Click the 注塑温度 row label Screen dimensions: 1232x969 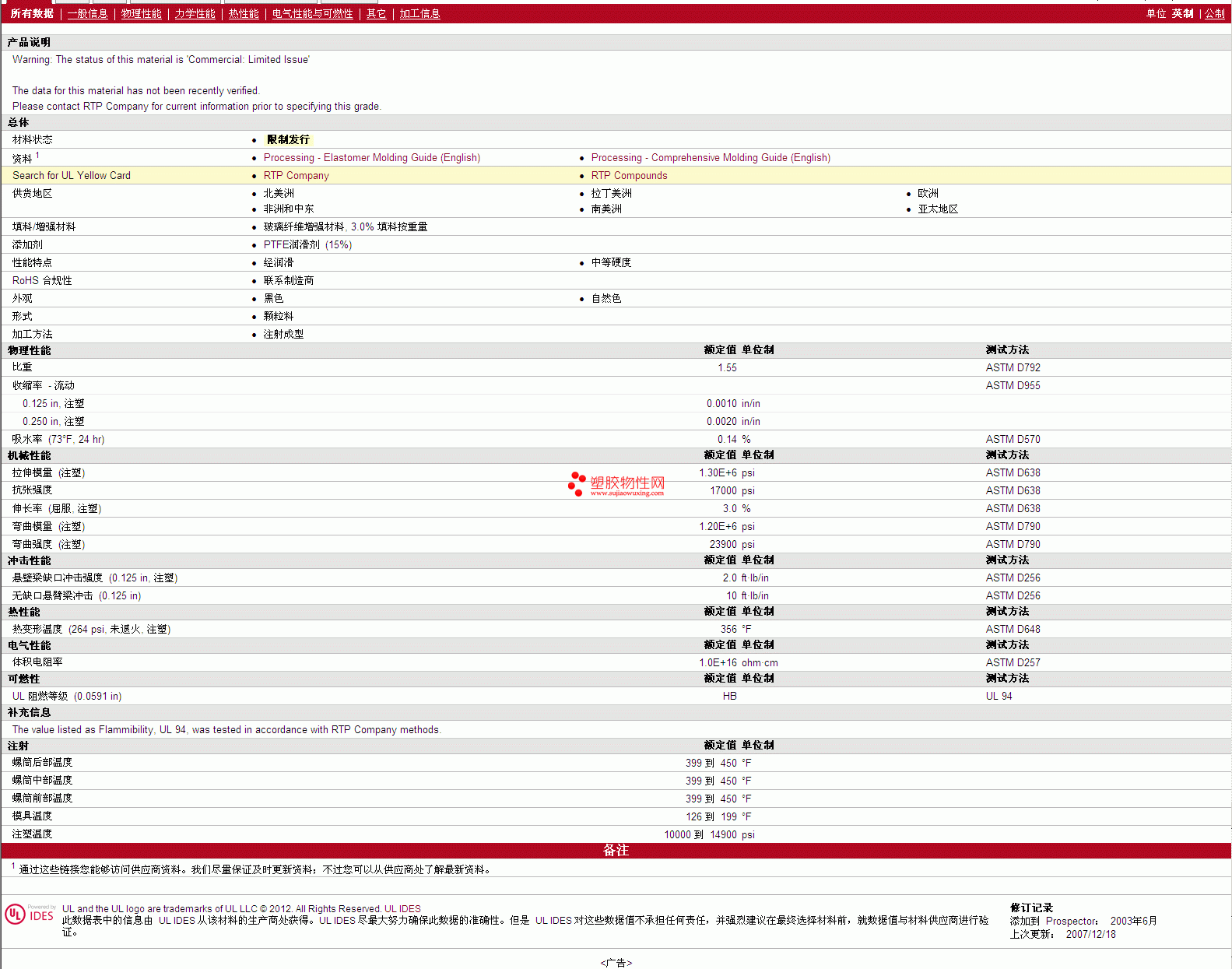pos(32,834)
